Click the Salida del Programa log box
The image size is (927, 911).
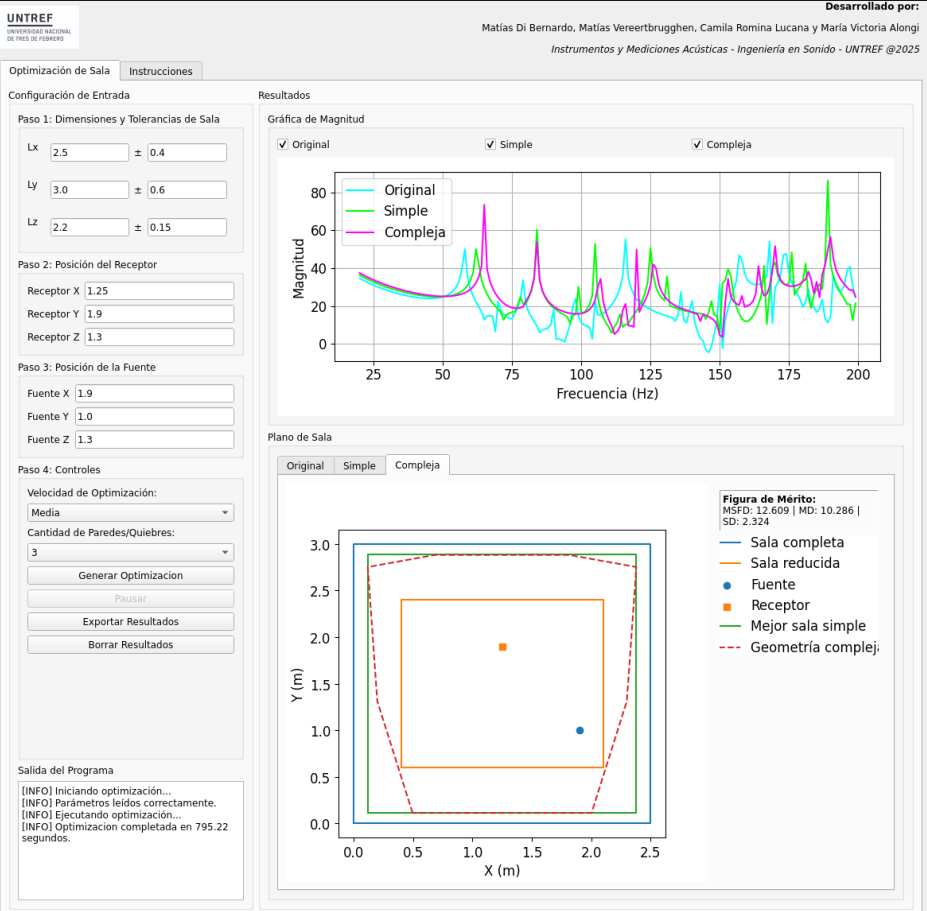[131, 841]
